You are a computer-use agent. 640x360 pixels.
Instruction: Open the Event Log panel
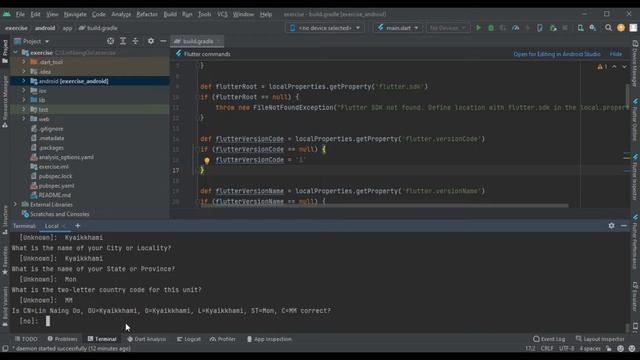tap(549, 339)
